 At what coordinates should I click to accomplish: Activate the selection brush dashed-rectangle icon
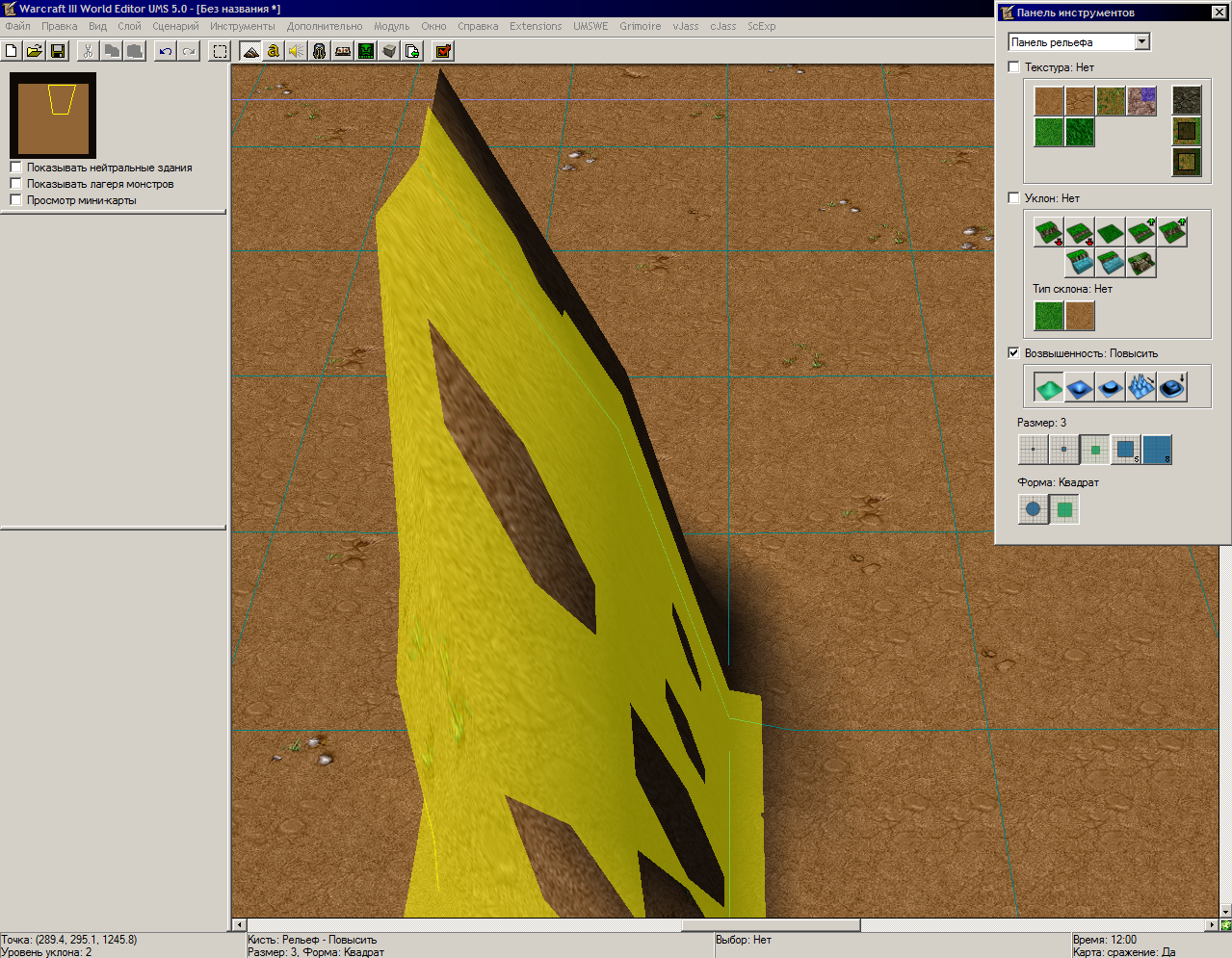coord(221,51)
